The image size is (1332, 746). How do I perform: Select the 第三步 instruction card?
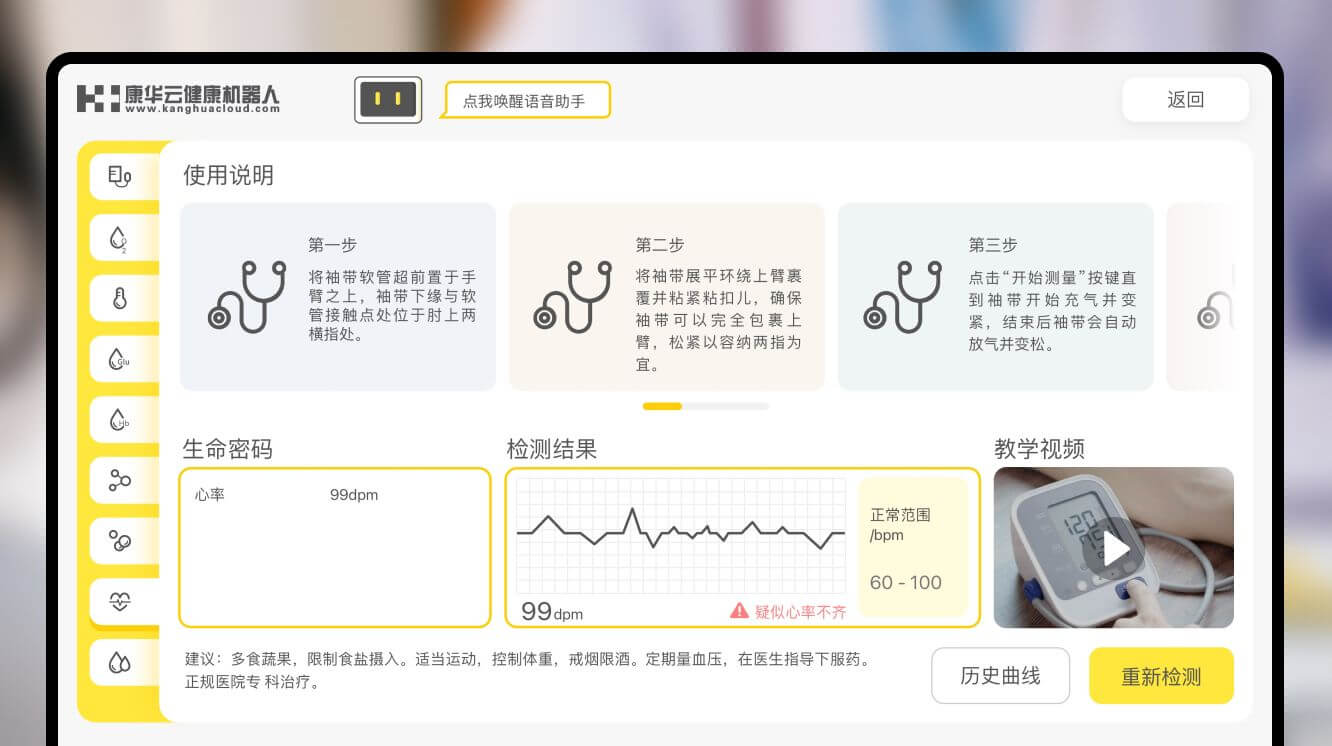[995, 297]
